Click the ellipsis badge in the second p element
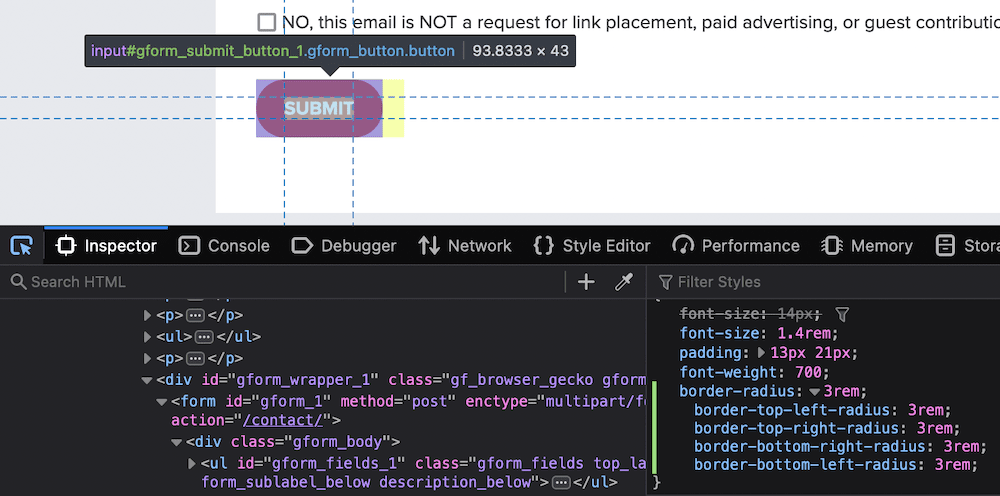Image resolution: width=1000 pixels, height=496 pixels. tap(195, 358)
